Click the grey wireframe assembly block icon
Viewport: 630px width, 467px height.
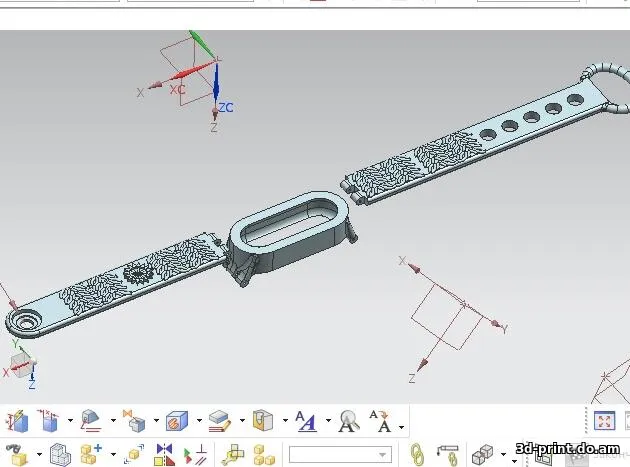(60, 455)
